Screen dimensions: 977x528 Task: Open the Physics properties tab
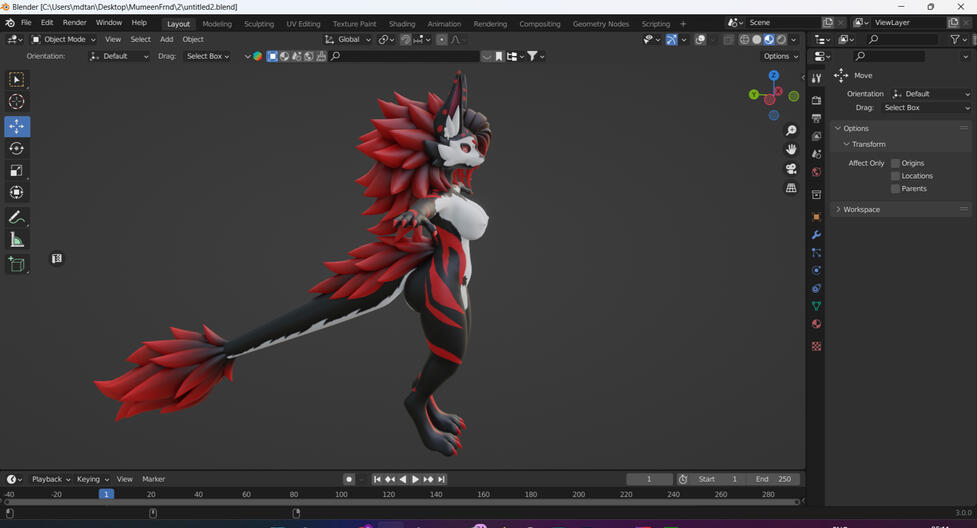[x=816, y=271]
